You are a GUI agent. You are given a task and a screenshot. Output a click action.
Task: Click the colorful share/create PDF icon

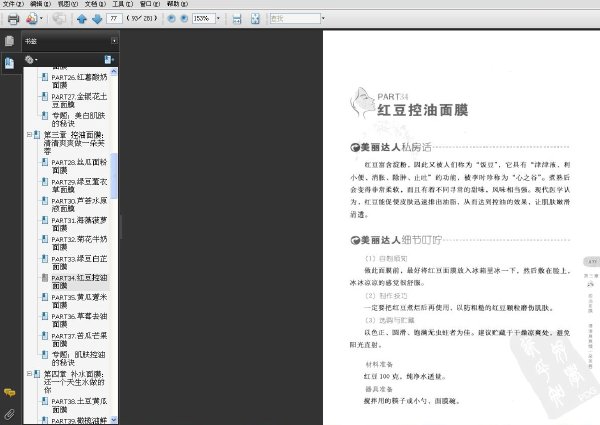coord(32,18)
